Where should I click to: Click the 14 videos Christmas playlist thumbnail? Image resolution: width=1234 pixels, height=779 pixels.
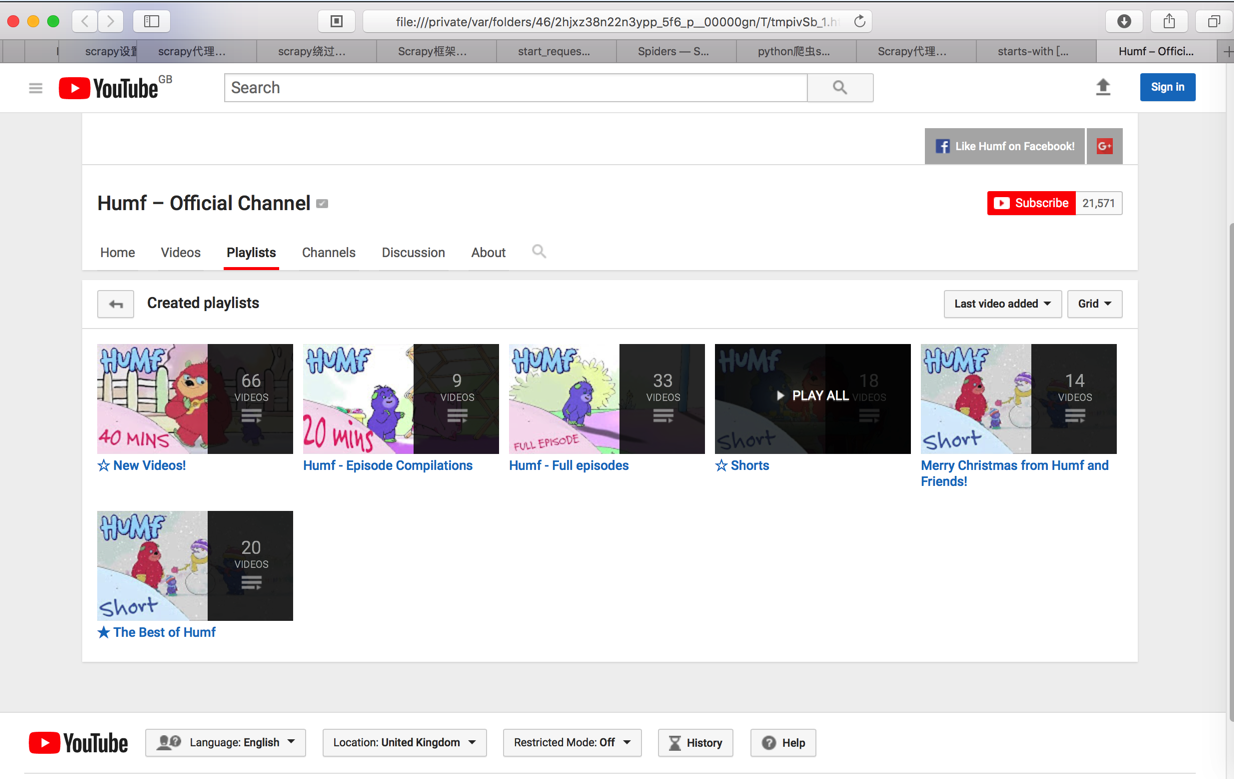(x=1019, y=399)
